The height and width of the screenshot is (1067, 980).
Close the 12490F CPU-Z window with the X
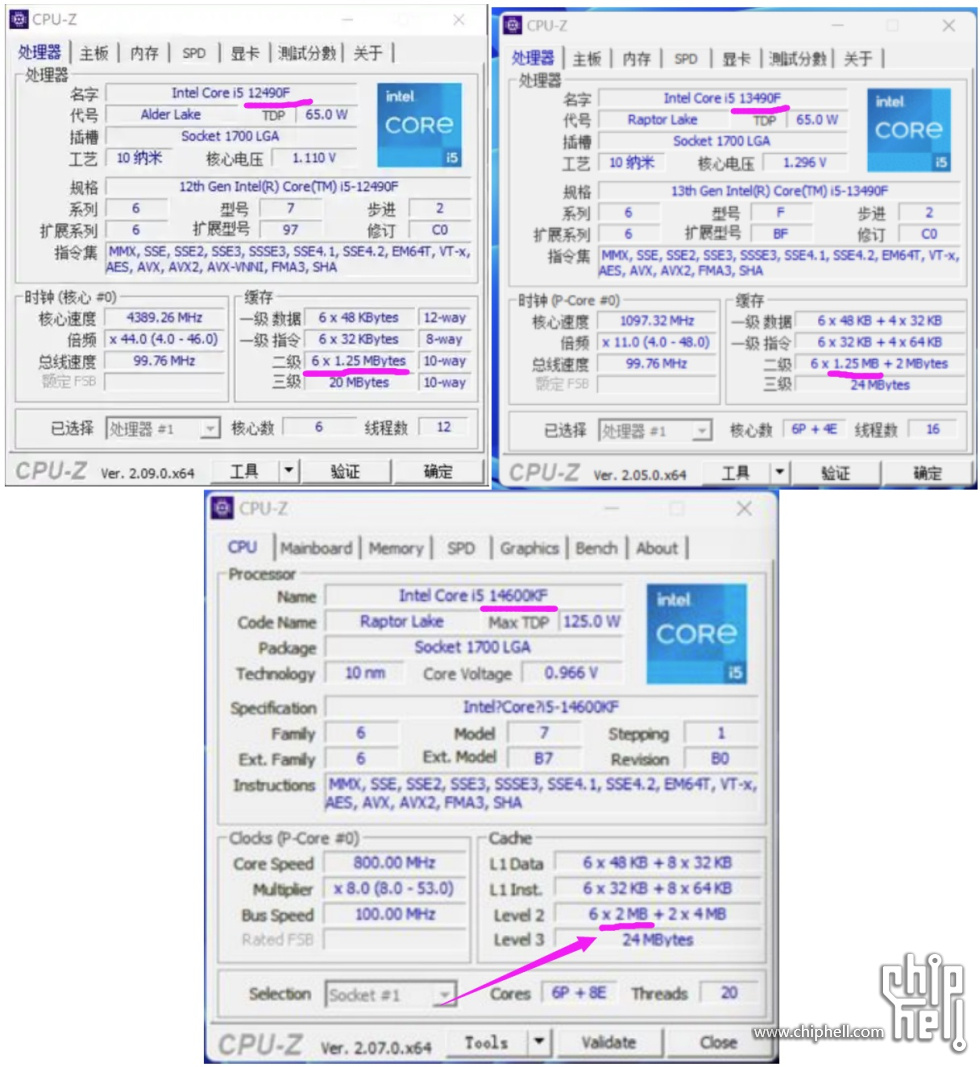pos(459,20)
